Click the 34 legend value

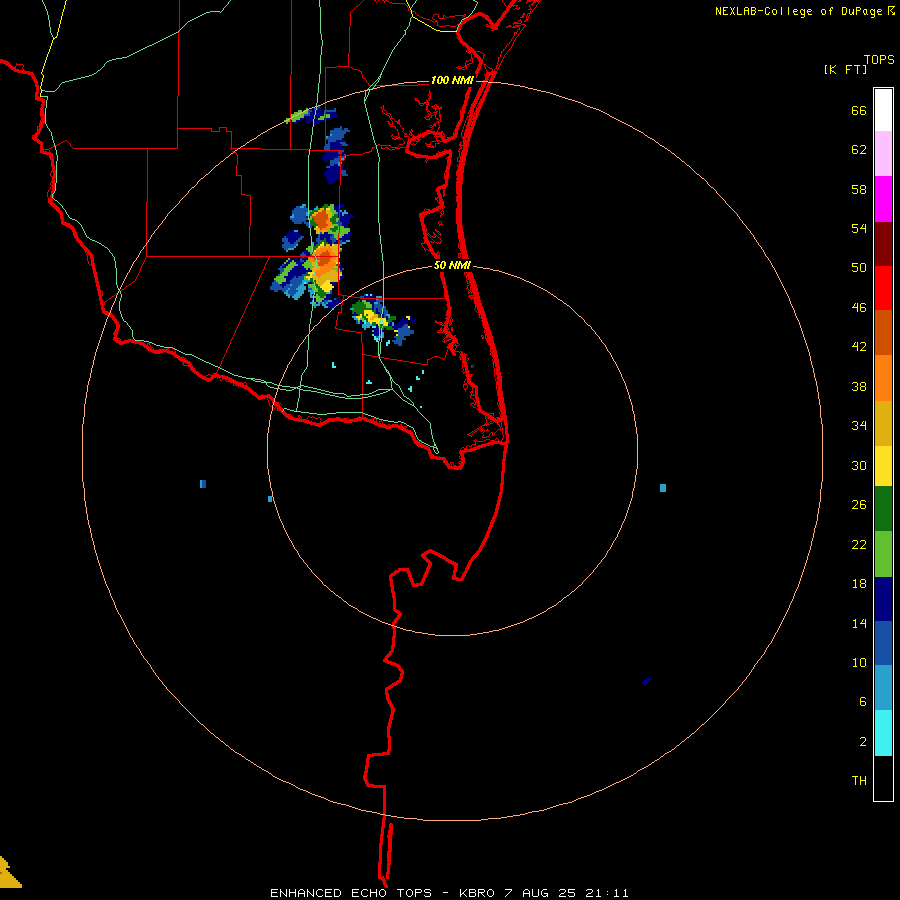point(859,426)
